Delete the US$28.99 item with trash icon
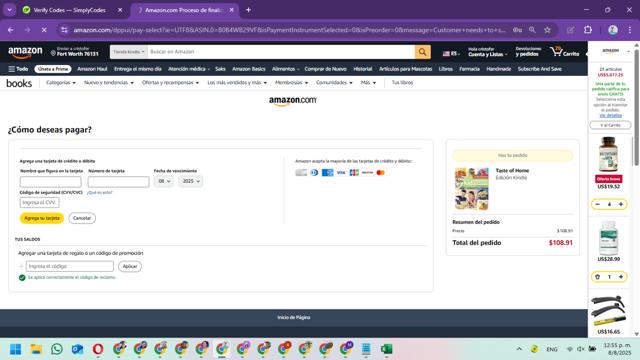The height and width of the screenshot is (360, 640). click(598, 277)
